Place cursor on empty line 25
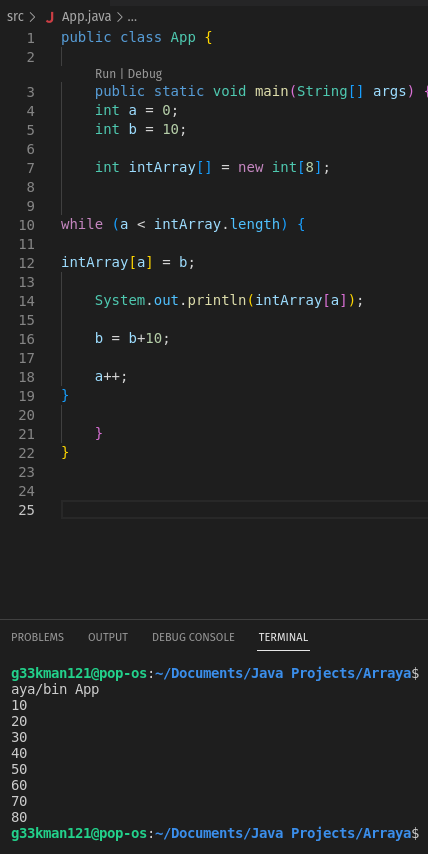 pos(244,510)
